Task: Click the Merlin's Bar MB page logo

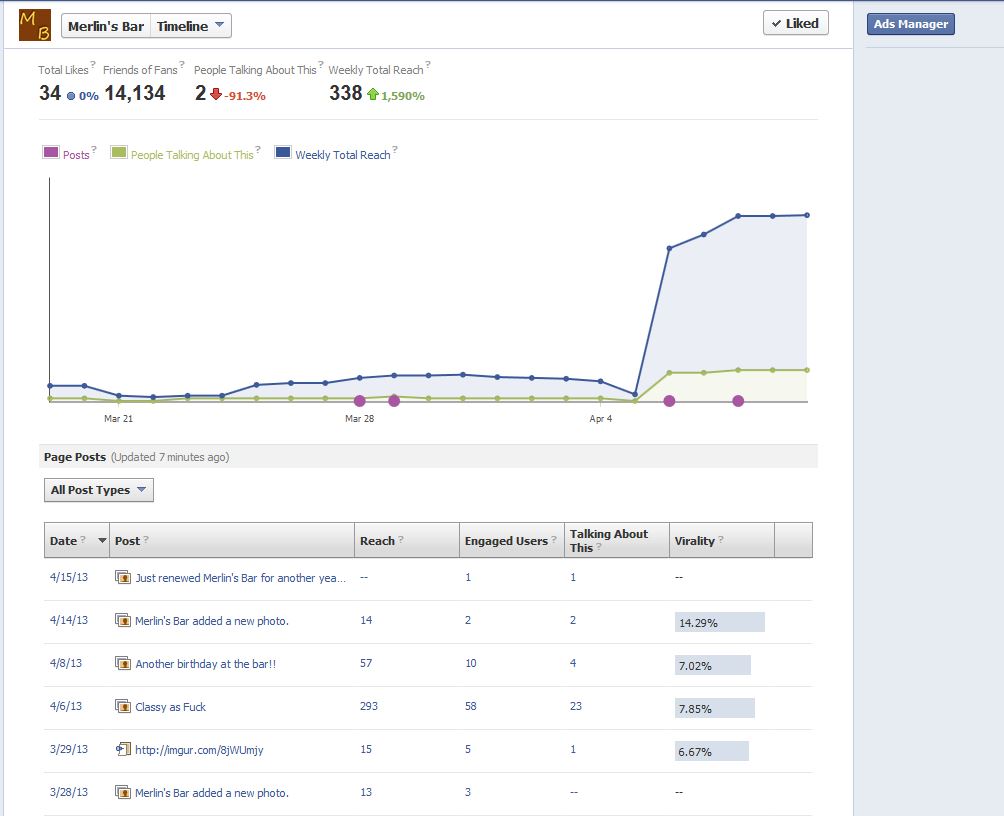Action: pyautogui.click(x=35, y=26)
